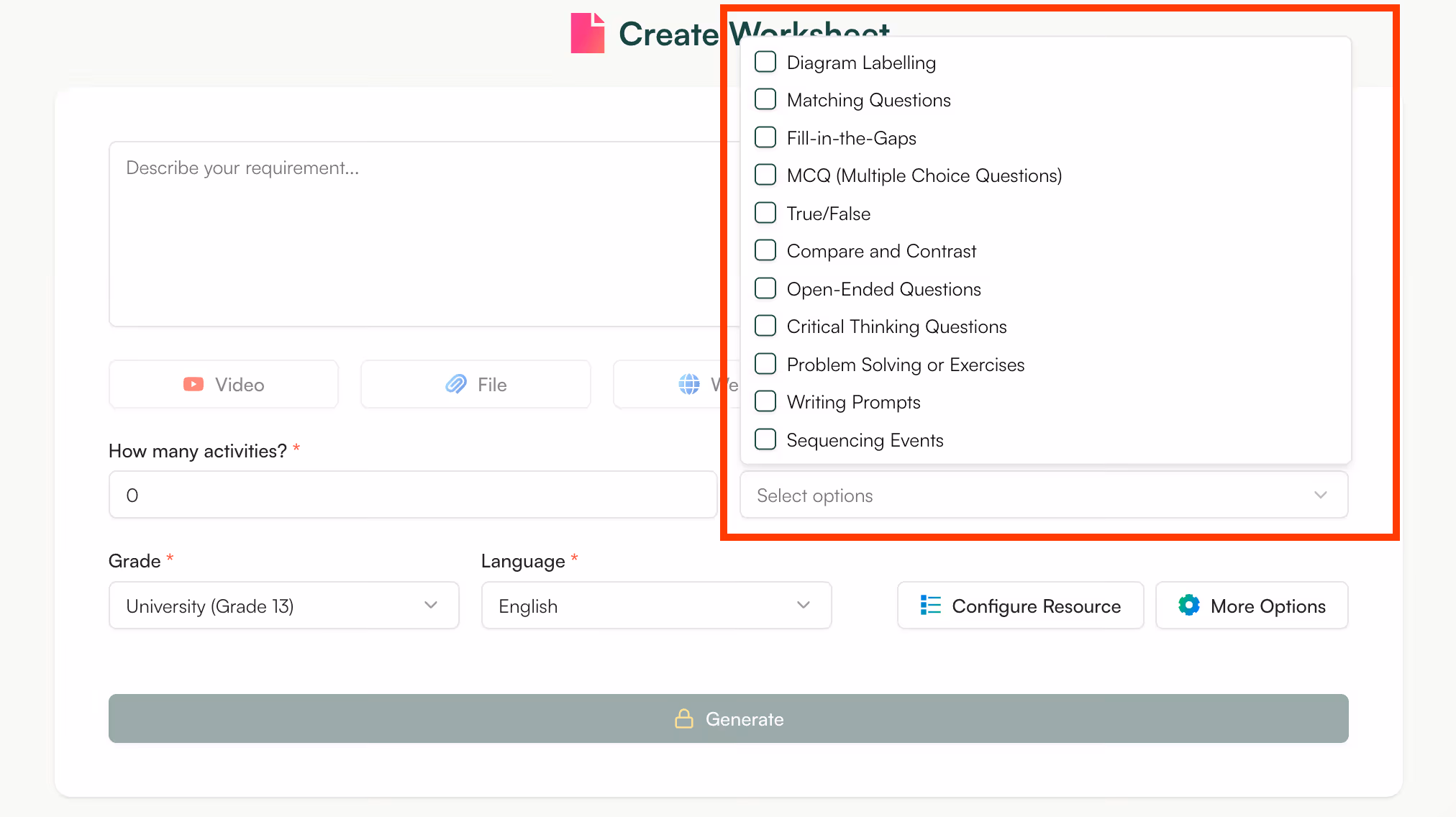Expand the English language dropdown
The image size is (1456, 817).
[x=655, y=606]
